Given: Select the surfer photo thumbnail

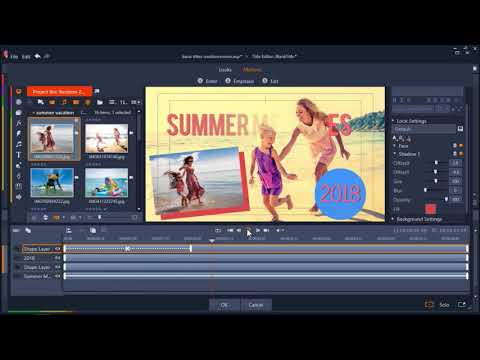Looking at the screenshot, I should point(52,183).
